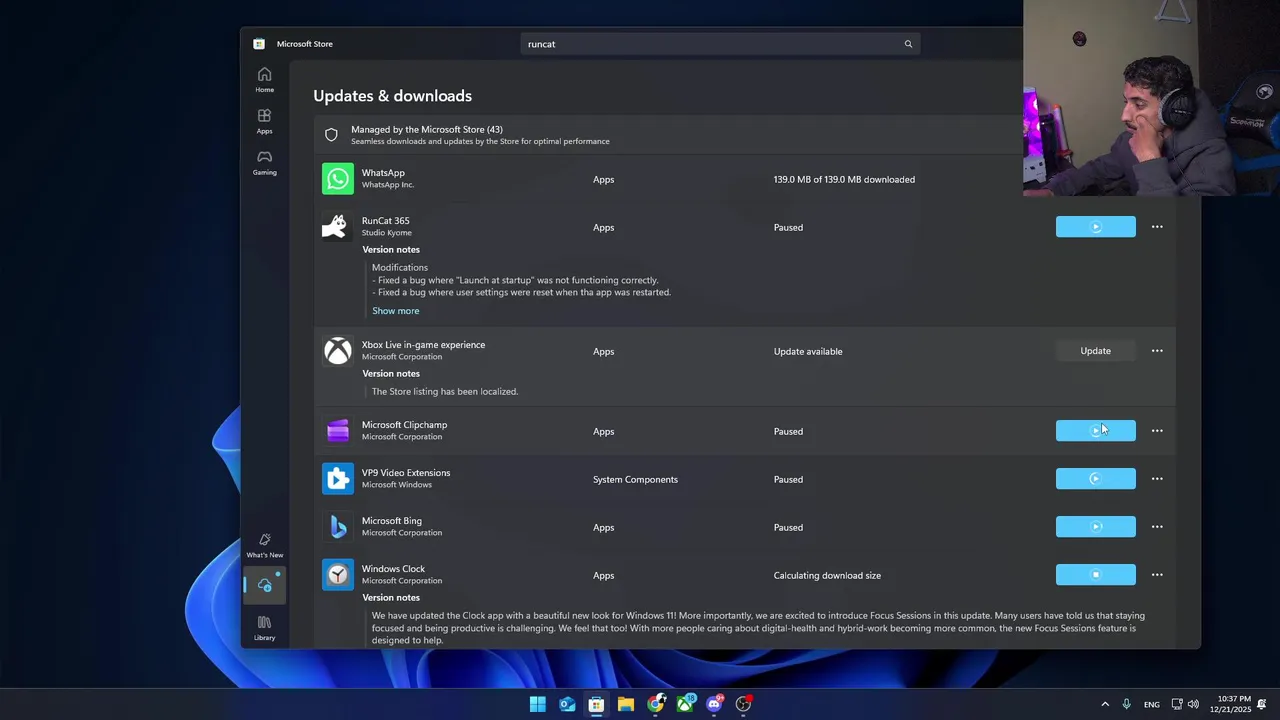Click 'Managed by the Microsoft Store (43)' text
Image resolution: width=1280 pixels, height=720 pixels.
tap(427, 129)
